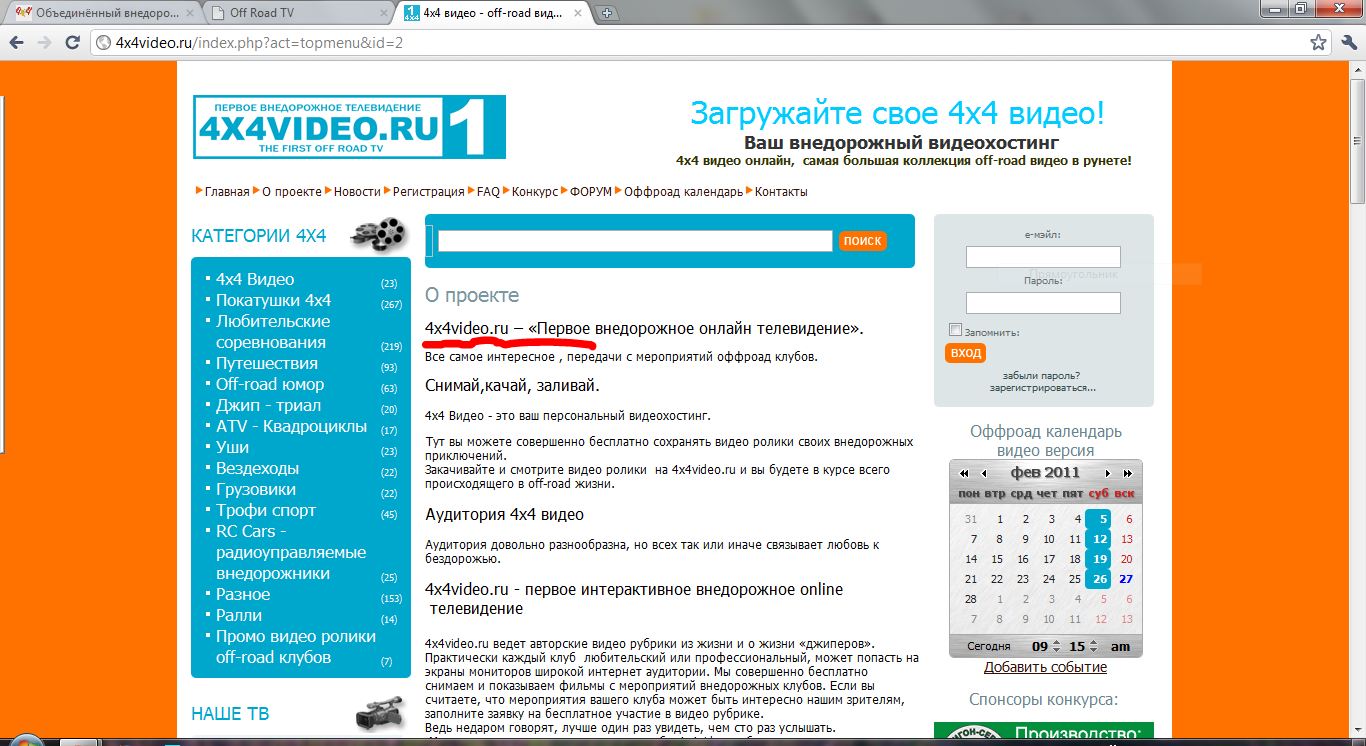Click the e-mail input field
This screenshot has width=1366, height=746.
[1043, 257]
